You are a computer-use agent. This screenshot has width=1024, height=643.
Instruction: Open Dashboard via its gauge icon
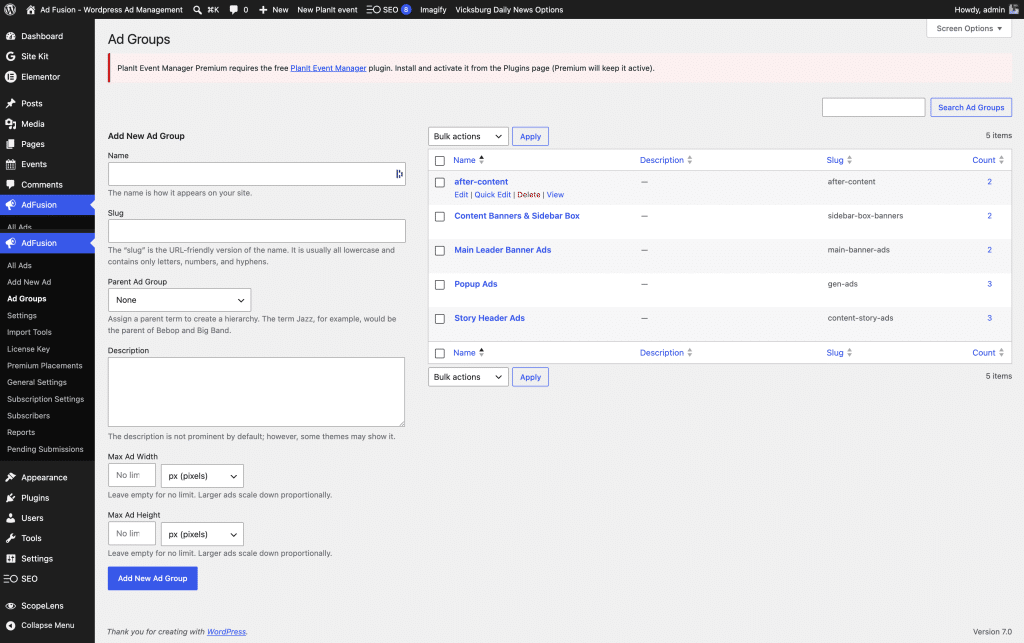coord(10,36)
